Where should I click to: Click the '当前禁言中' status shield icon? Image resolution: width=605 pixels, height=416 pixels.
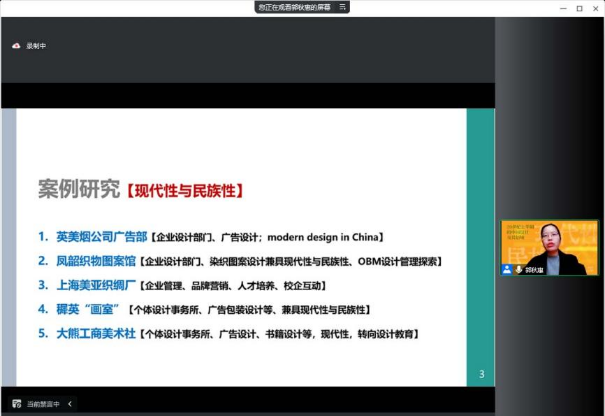17,404
